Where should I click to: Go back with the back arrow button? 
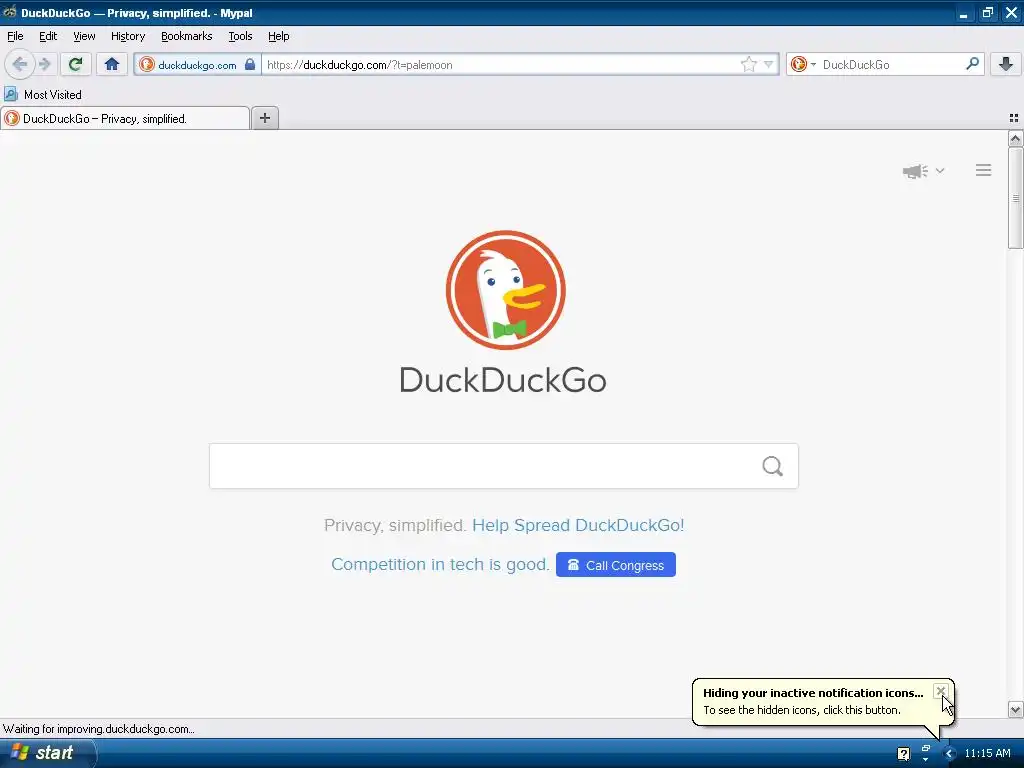19,64
